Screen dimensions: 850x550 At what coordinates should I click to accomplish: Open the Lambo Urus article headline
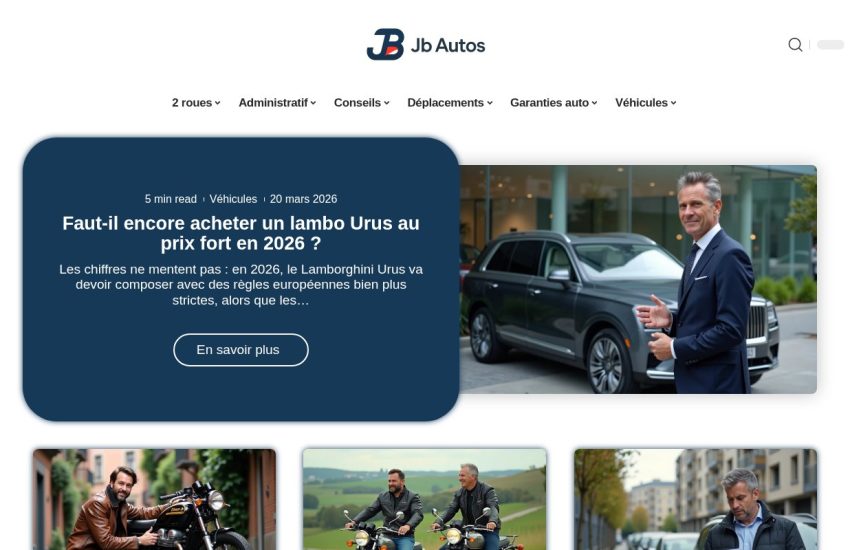241,233
